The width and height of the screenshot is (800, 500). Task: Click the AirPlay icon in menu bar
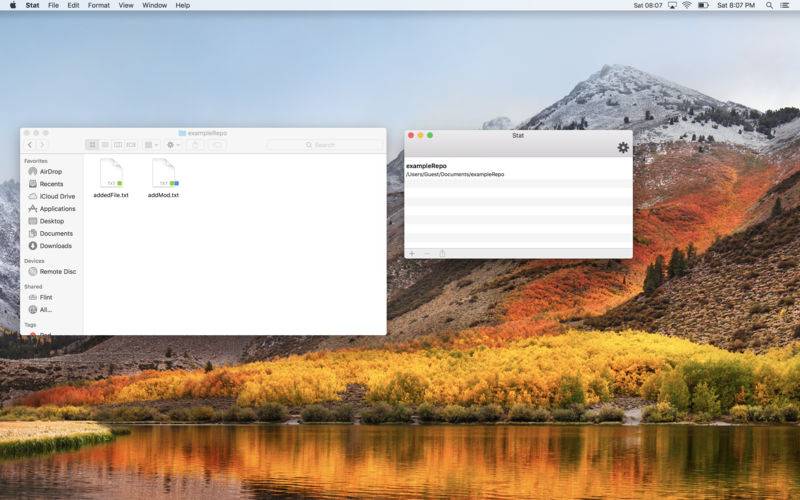[672, 5]
